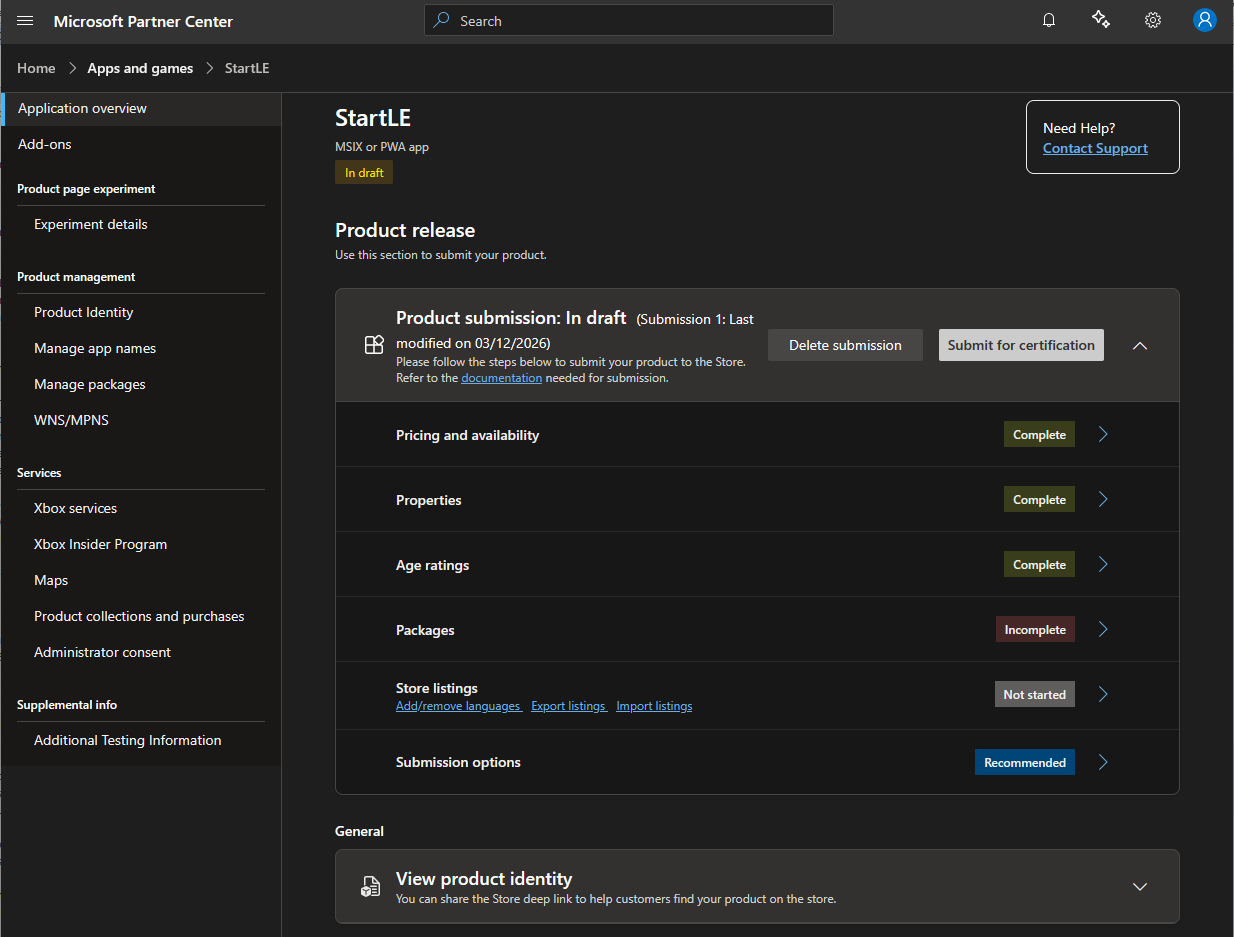Open the Copilot sparkle icon
Viewport: 1234px width, 937px height.
tap(1101, 20)
